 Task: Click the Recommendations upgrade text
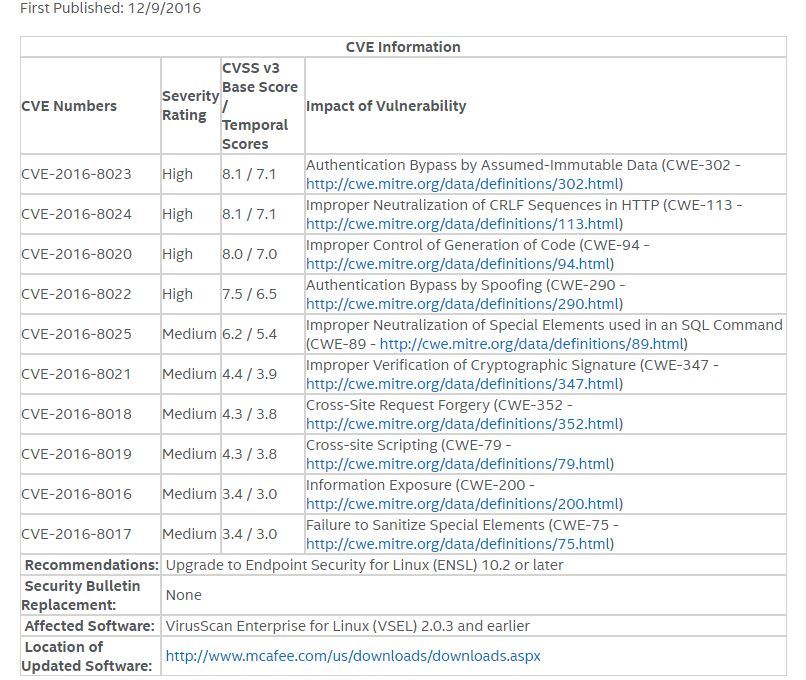click(x=364, y=565)
